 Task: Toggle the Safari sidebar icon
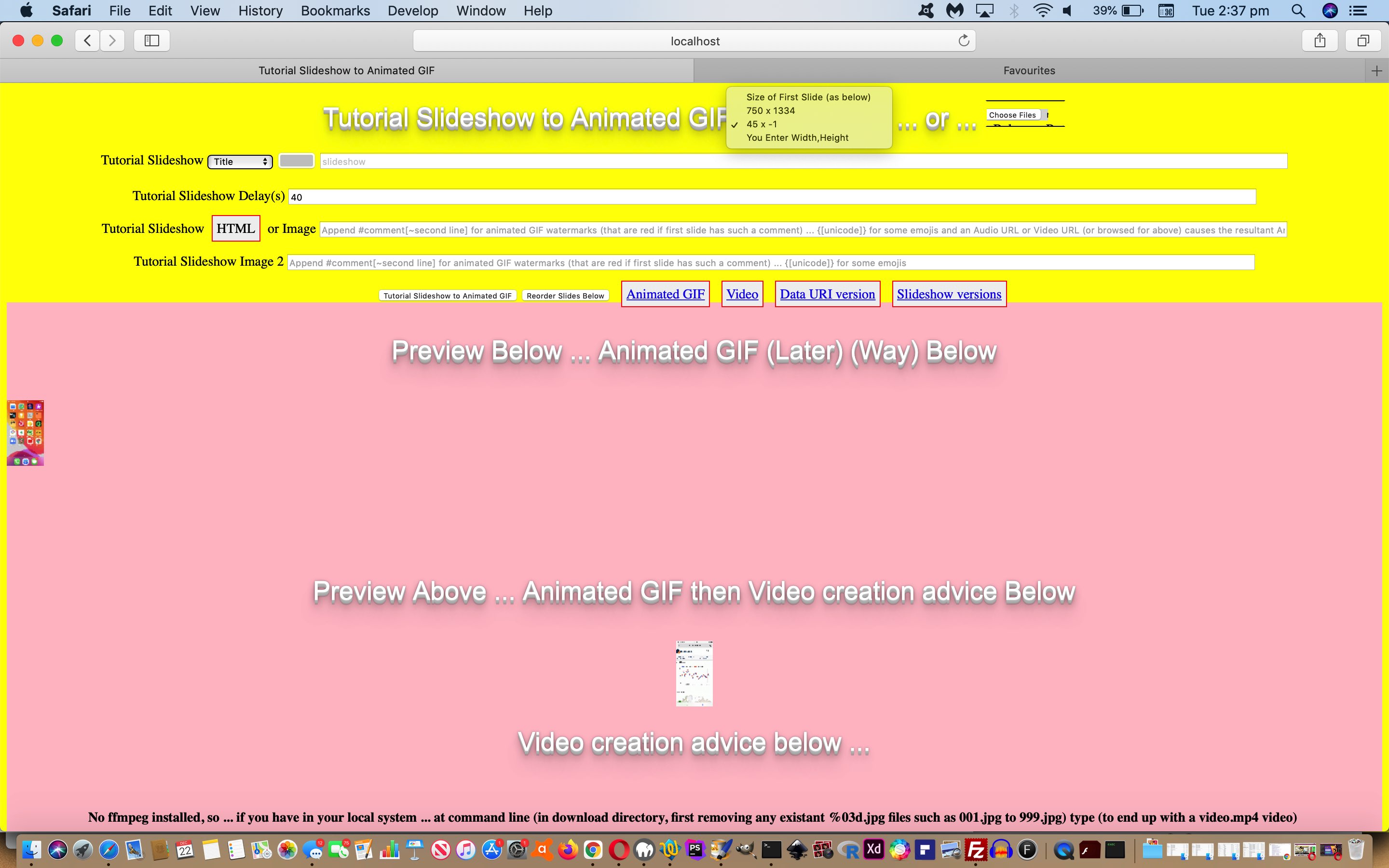(151, 41)
